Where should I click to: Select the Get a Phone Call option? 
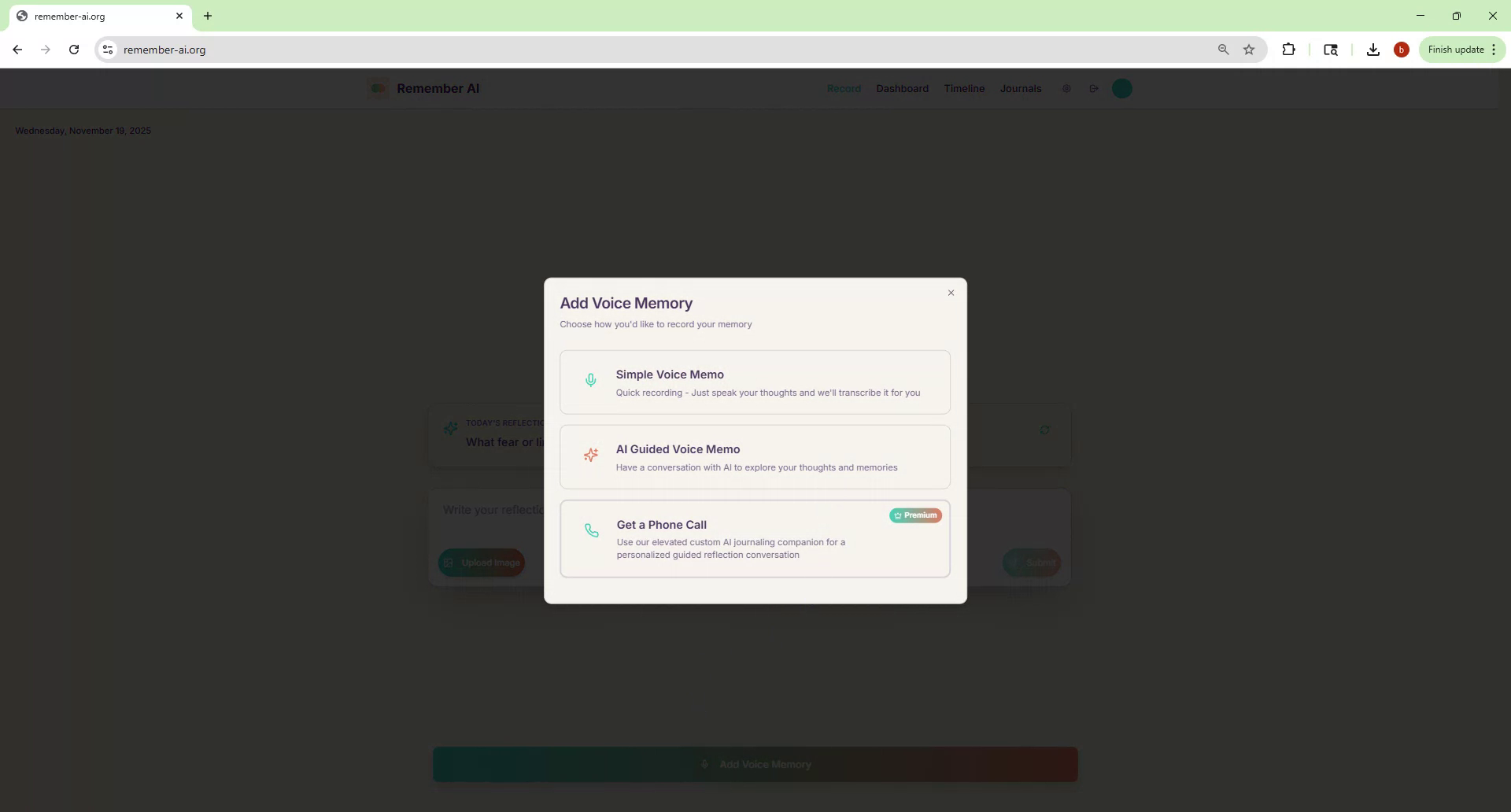[x=755, y=539]
